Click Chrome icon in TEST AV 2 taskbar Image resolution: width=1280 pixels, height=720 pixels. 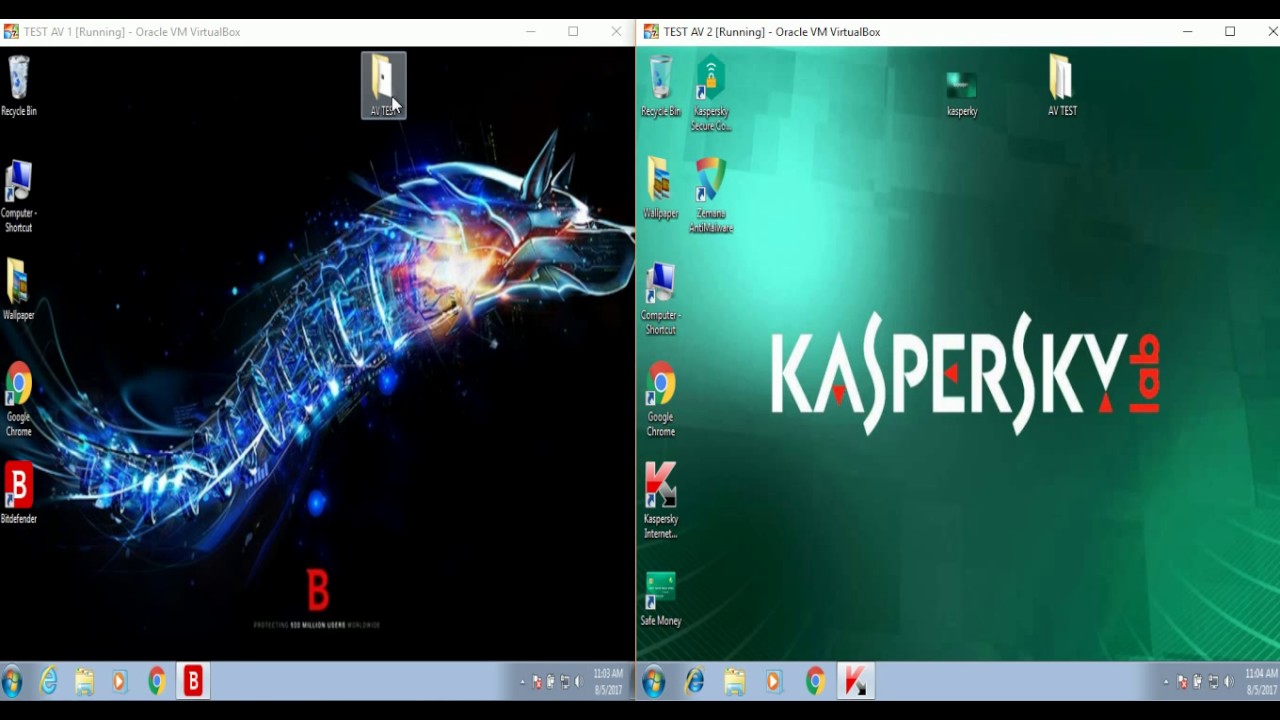click(815, 682)
